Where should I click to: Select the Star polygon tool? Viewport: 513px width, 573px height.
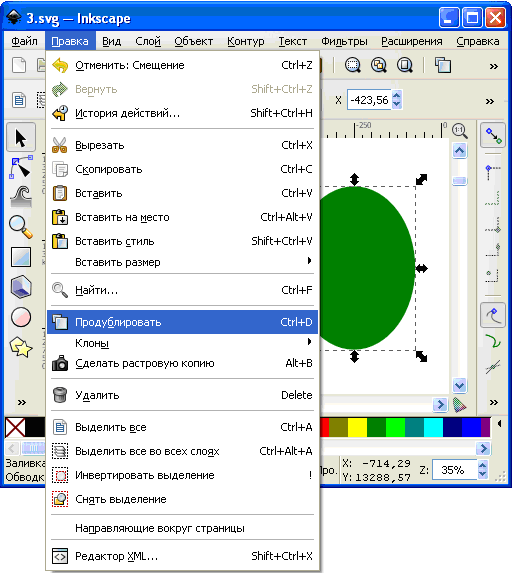point(21,347)
